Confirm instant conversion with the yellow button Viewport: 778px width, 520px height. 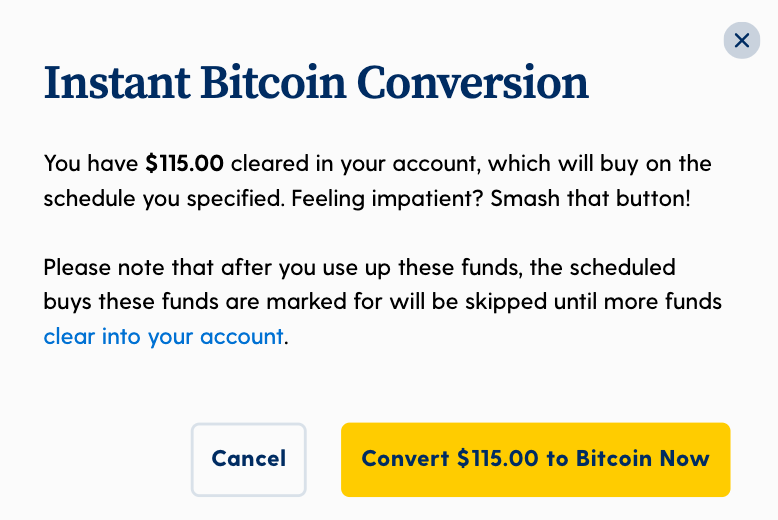[x=535, y=459]
